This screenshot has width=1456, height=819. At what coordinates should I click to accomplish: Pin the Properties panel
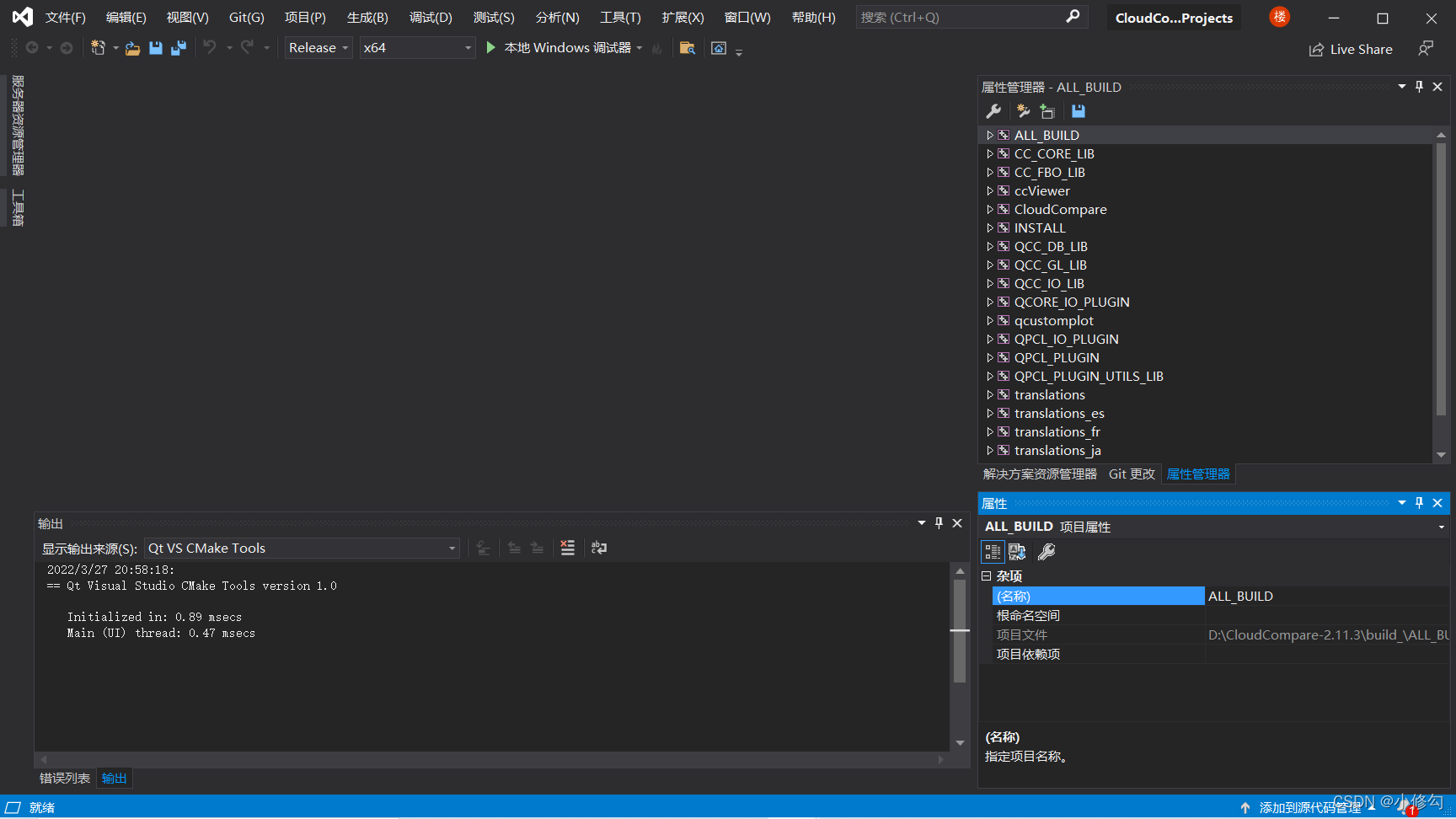coord(1420,503)
